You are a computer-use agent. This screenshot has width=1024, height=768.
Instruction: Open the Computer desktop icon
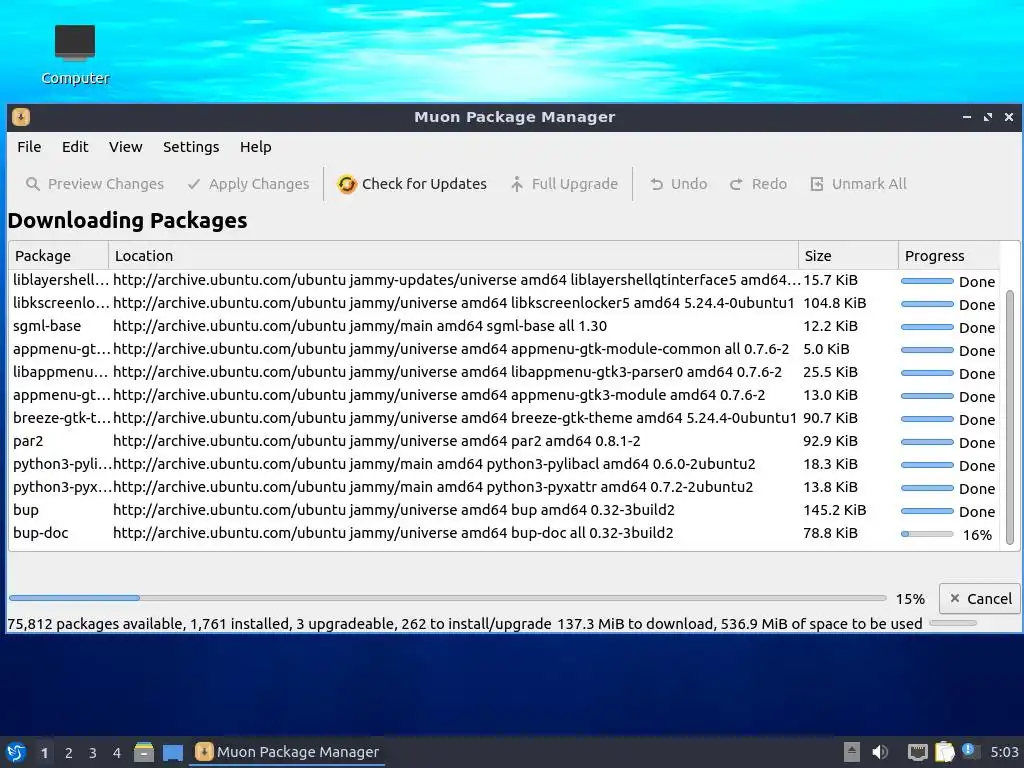pos(75,55)
